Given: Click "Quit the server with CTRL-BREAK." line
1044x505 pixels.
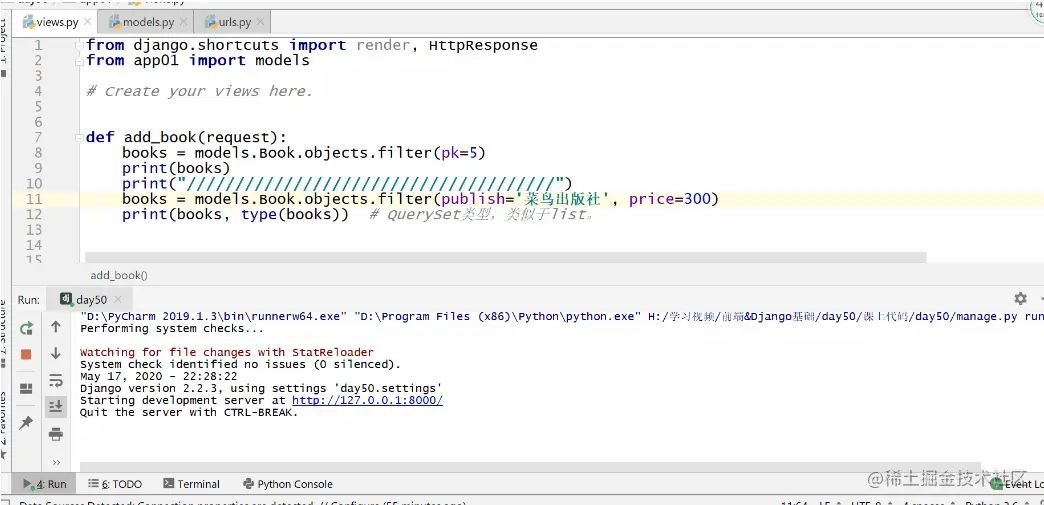Looking at the screenshot, I should coord(189,412).
